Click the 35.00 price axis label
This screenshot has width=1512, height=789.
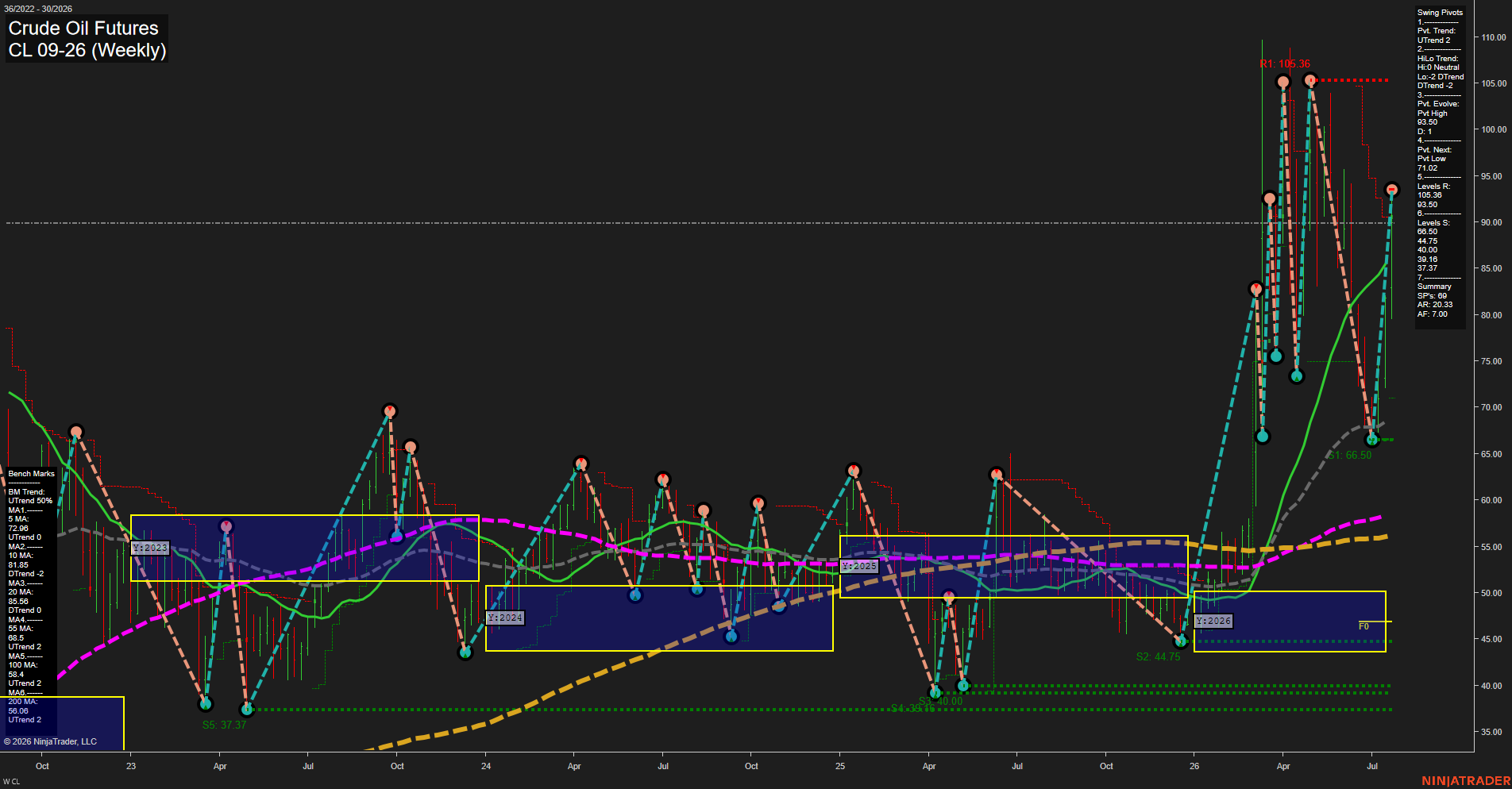point(1491,733)
